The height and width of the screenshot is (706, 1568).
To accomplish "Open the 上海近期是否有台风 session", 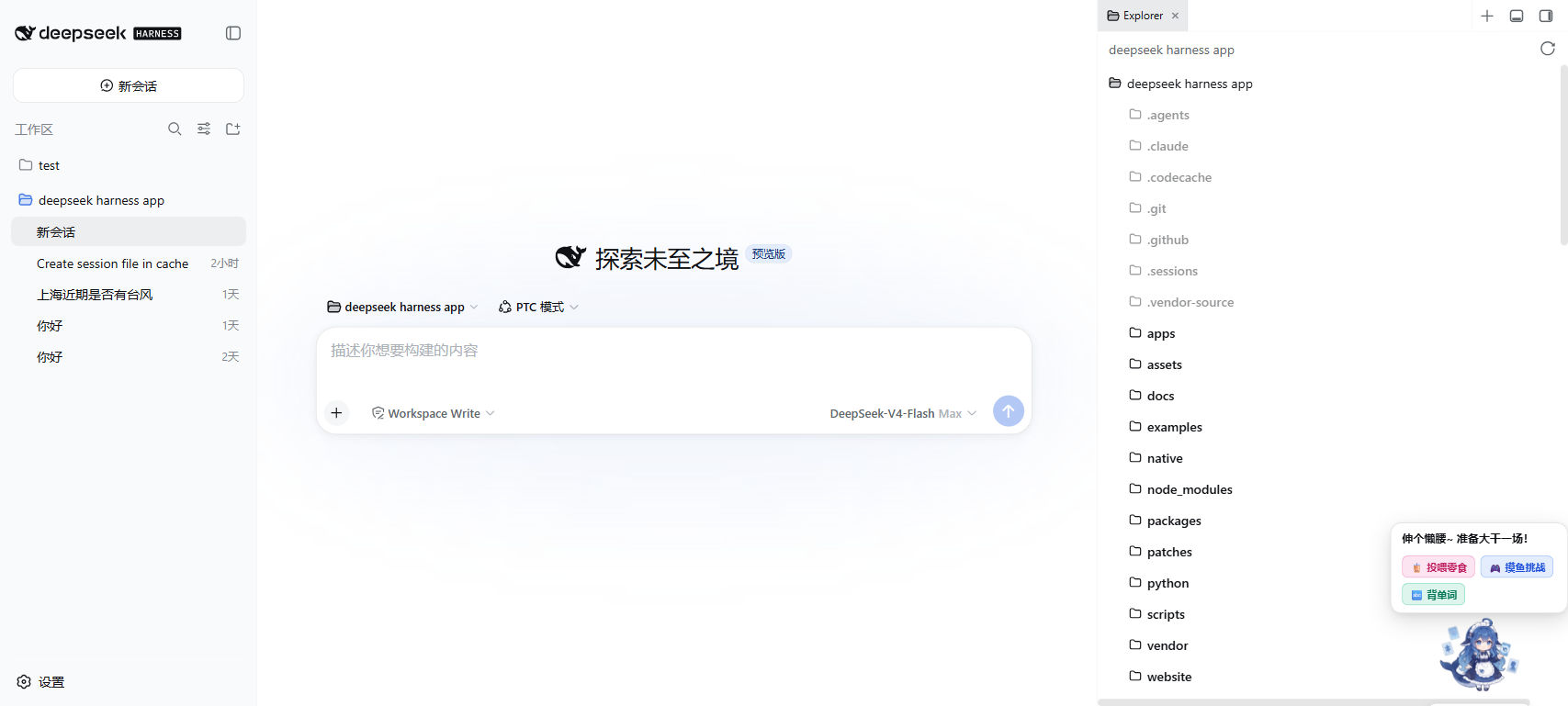I will (x=129, y=295).
